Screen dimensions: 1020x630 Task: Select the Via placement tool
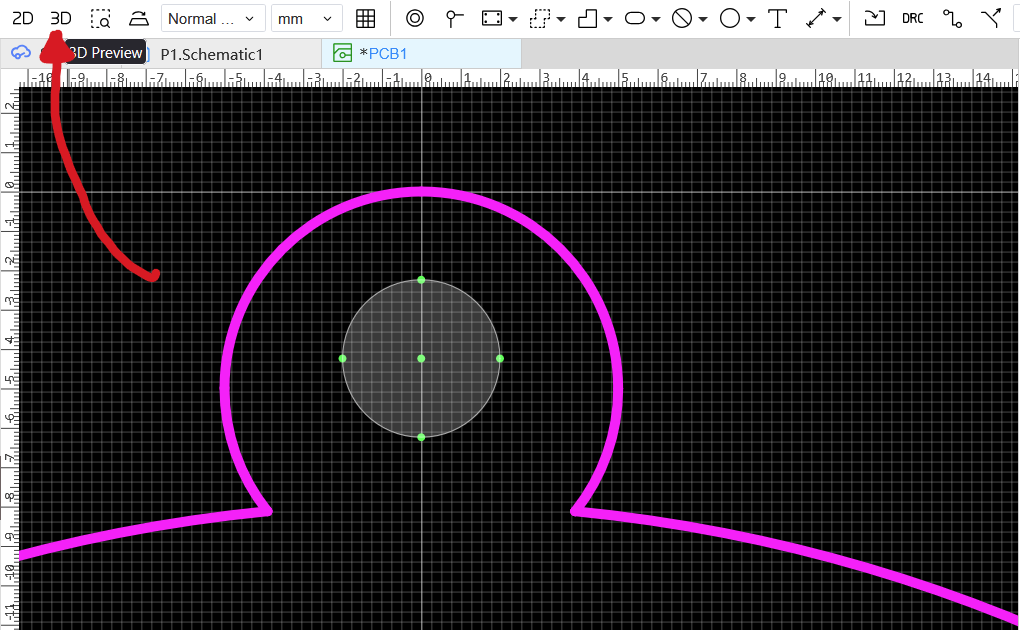pos(415,18)
